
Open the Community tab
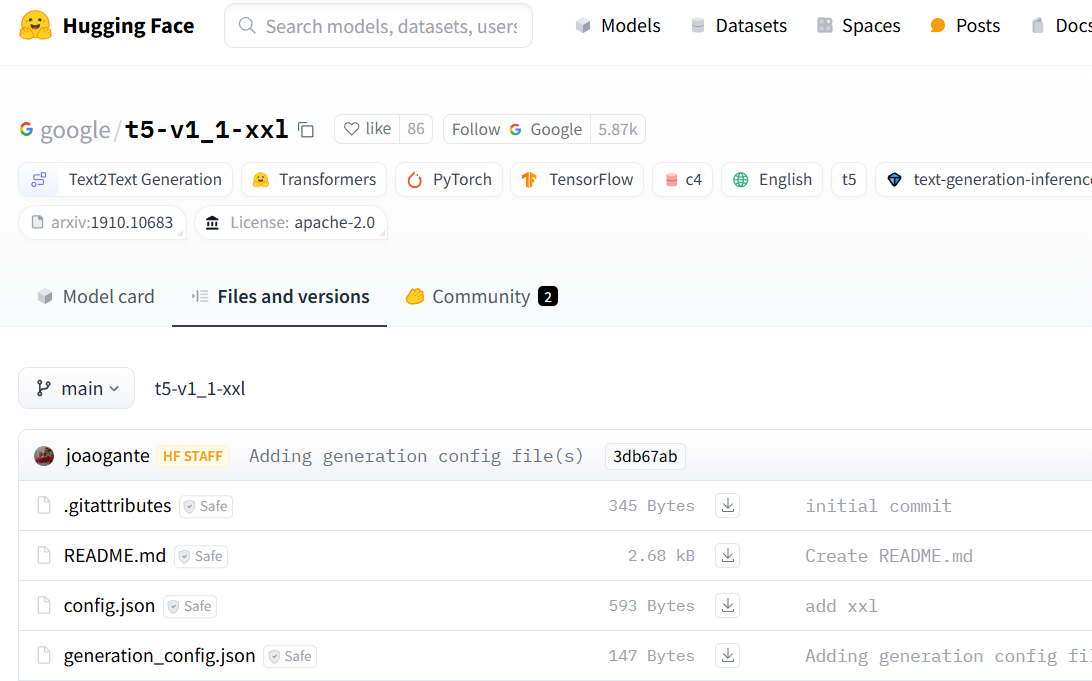(x=481, y=297)
